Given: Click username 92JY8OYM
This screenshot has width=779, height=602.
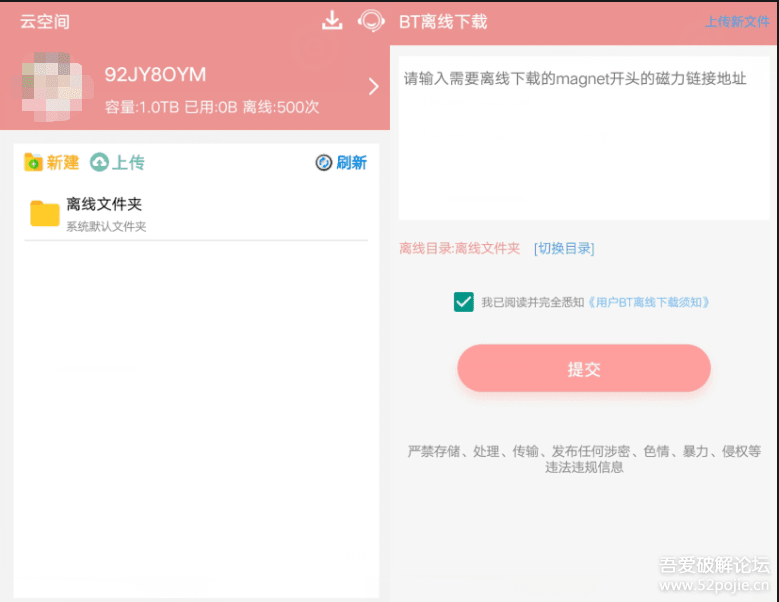Looking at the screenshot, I should pos(155,75).
